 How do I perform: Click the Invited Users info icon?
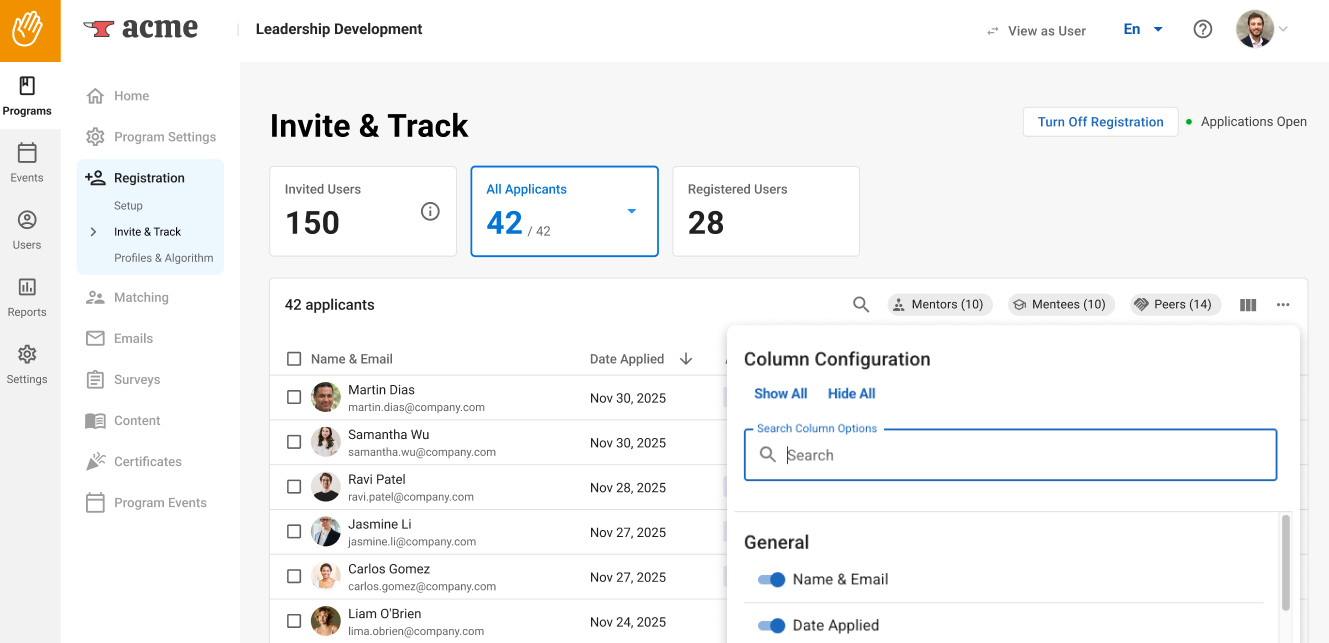click(430, 211)
